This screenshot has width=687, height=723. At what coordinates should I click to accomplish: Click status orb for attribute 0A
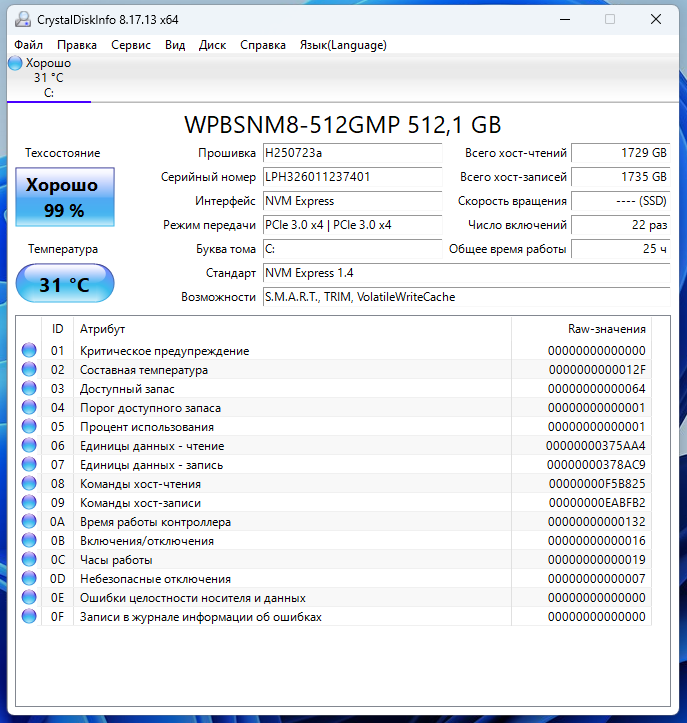(29, 521)
